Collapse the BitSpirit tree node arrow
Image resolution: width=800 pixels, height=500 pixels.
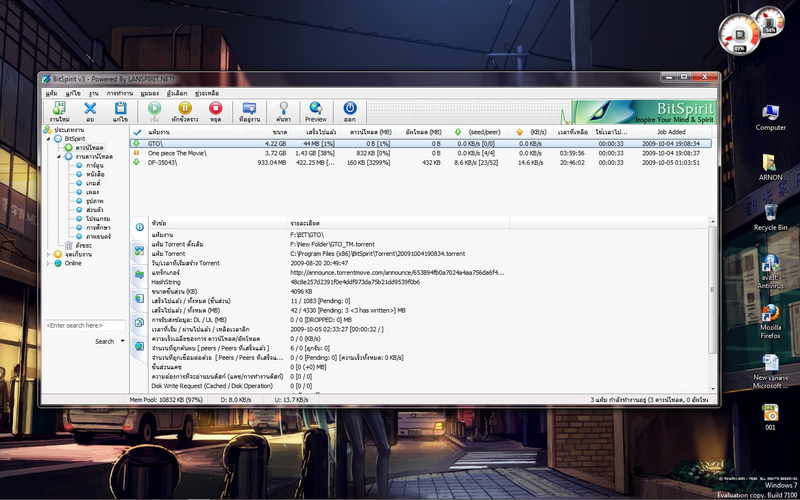coord(48,139)
